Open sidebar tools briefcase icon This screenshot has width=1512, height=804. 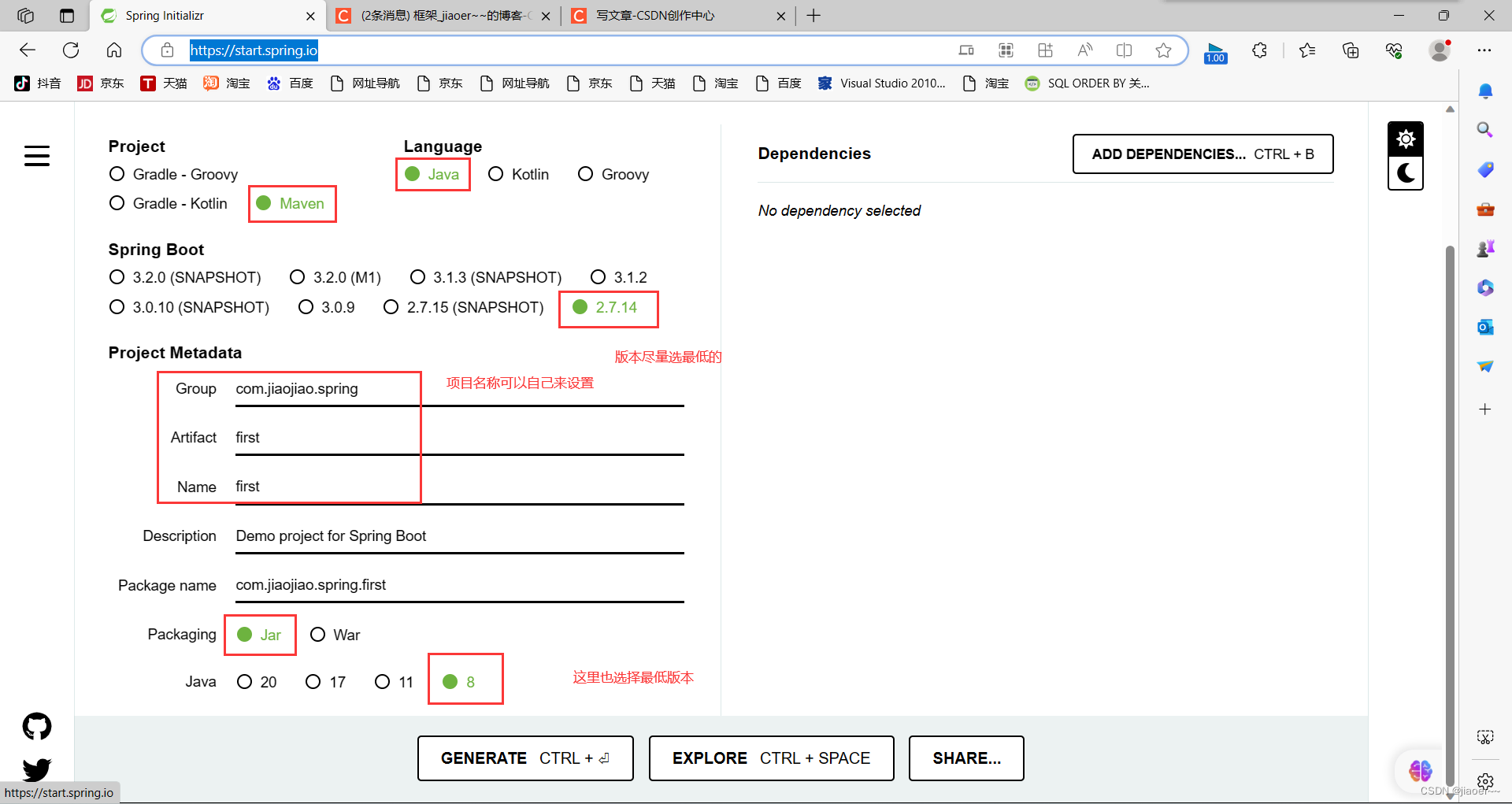pos(1485,209)
